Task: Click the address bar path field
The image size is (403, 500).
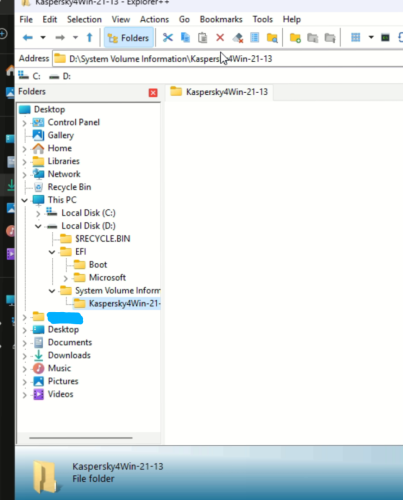Action: [x=227, y=59]
